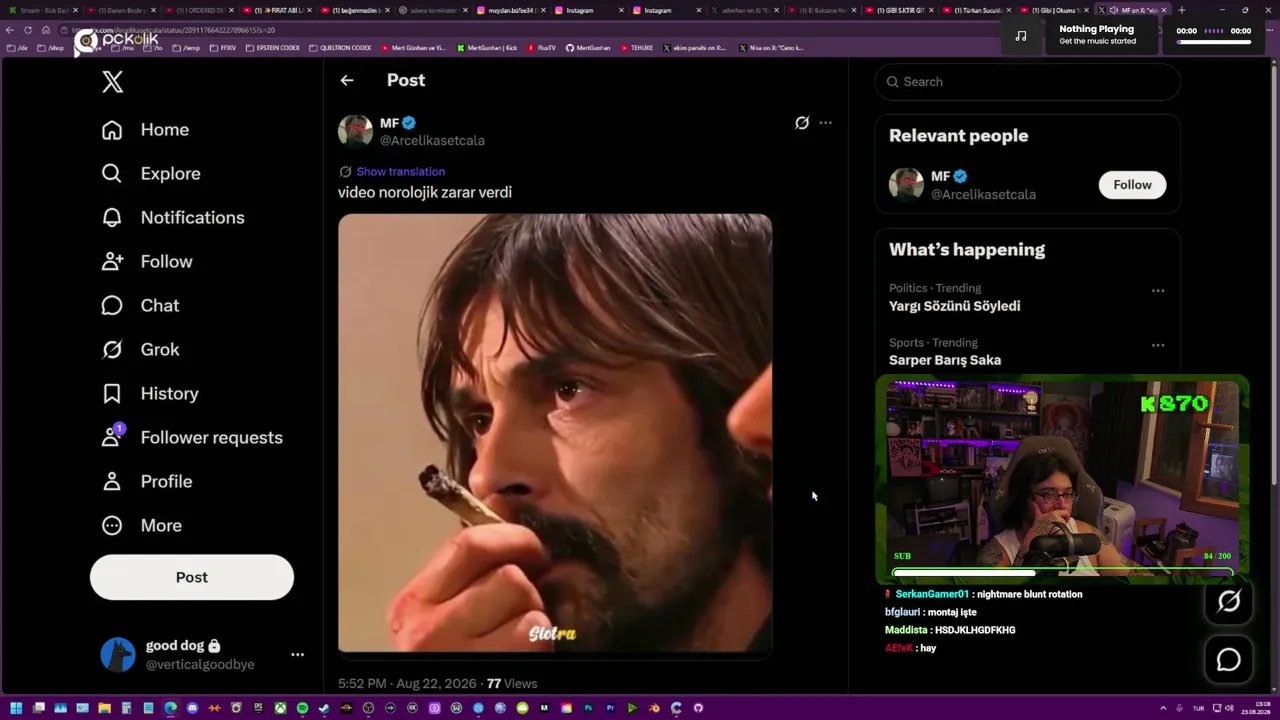Click the X logo in the sidebar
This screenshot has width=1280, height=720.
[113, 82]
